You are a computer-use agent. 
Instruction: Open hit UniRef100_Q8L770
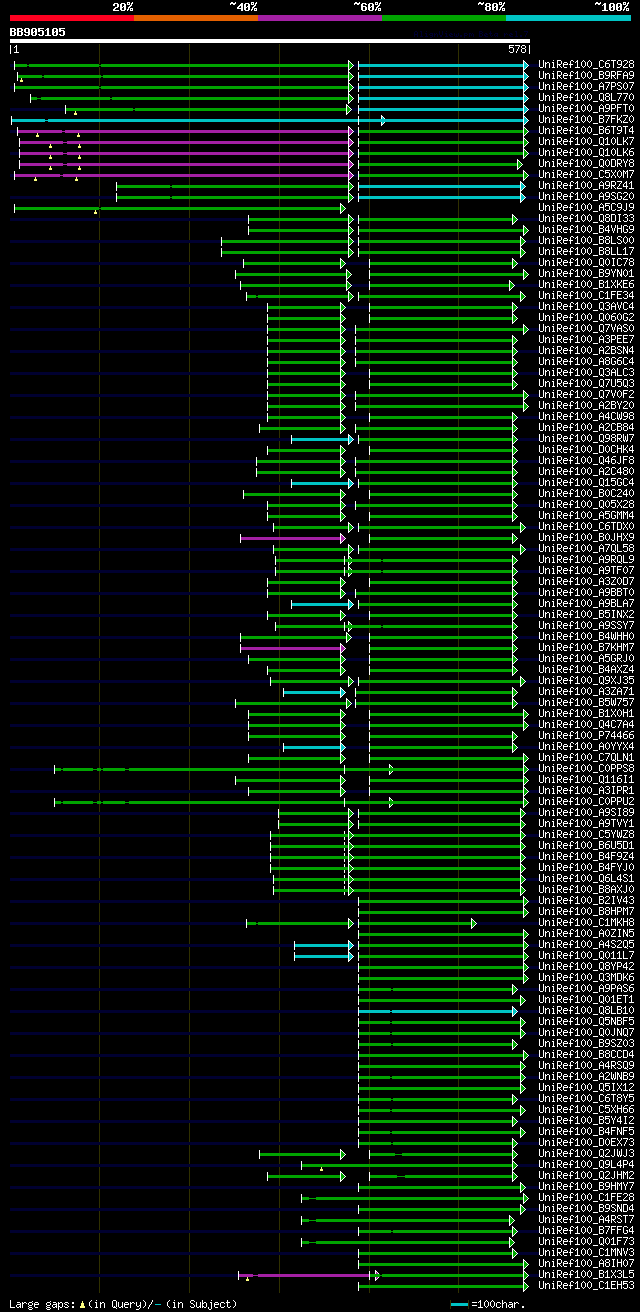coord(586,97)
